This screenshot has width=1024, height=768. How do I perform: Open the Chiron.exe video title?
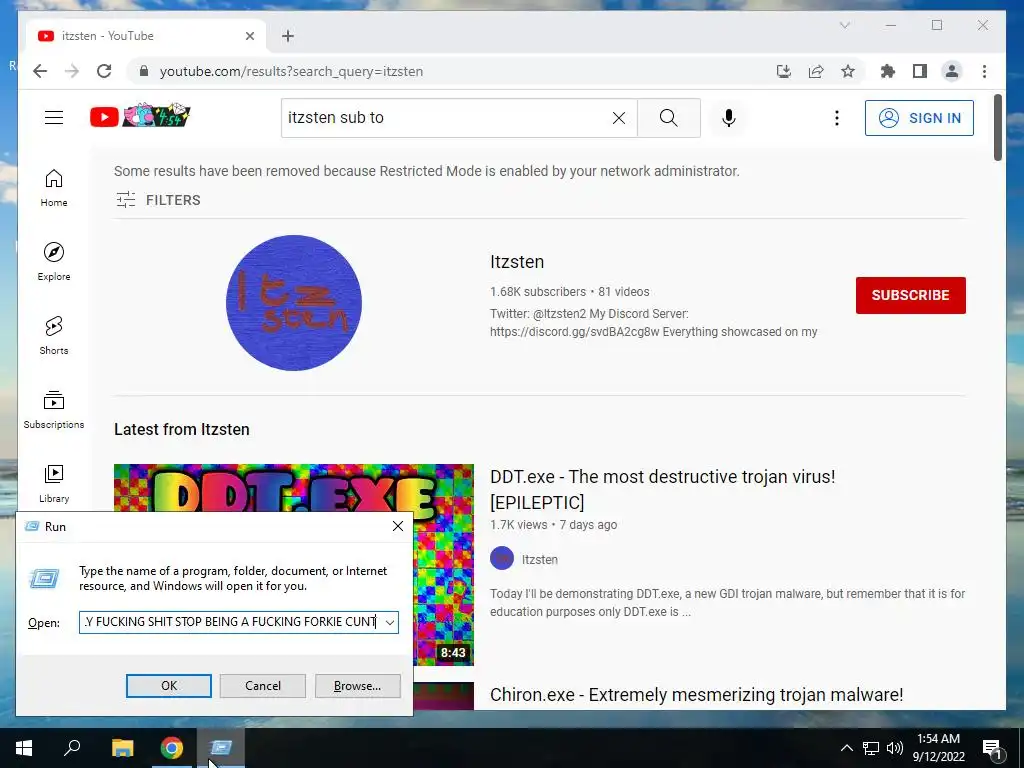coord(696,695)
